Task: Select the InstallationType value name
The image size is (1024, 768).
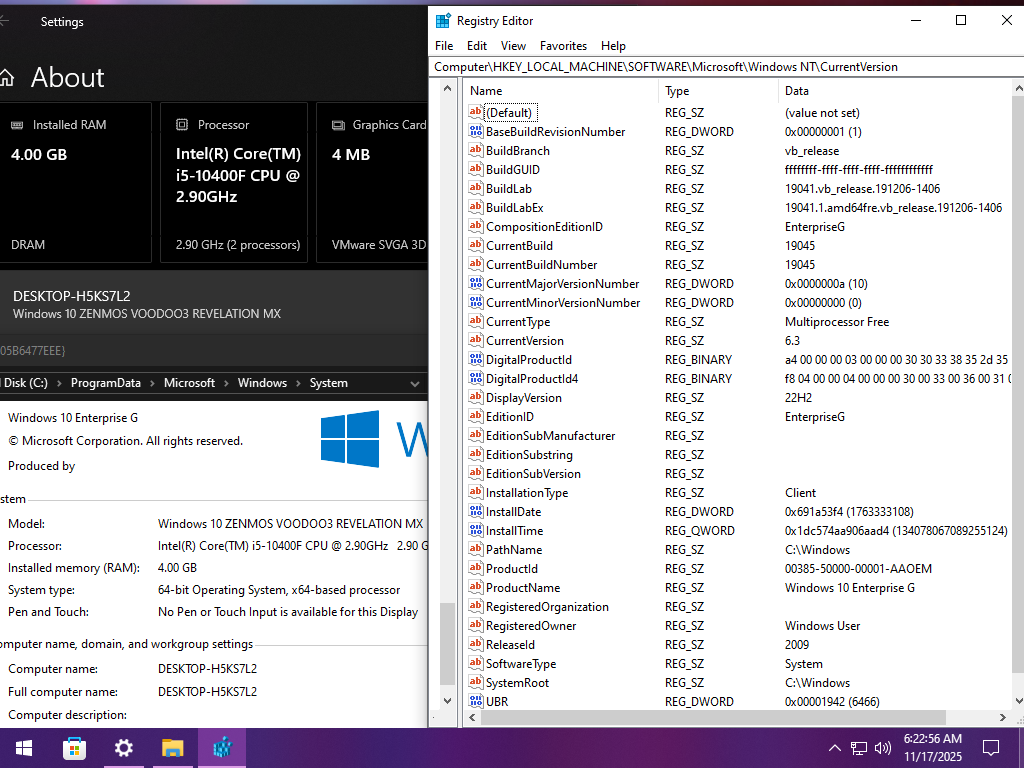Action: click(527, 492)
